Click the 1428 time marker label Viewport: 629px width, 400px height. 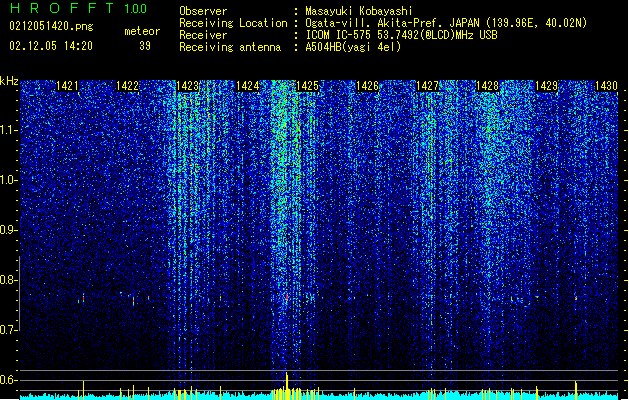click(487, 86)
